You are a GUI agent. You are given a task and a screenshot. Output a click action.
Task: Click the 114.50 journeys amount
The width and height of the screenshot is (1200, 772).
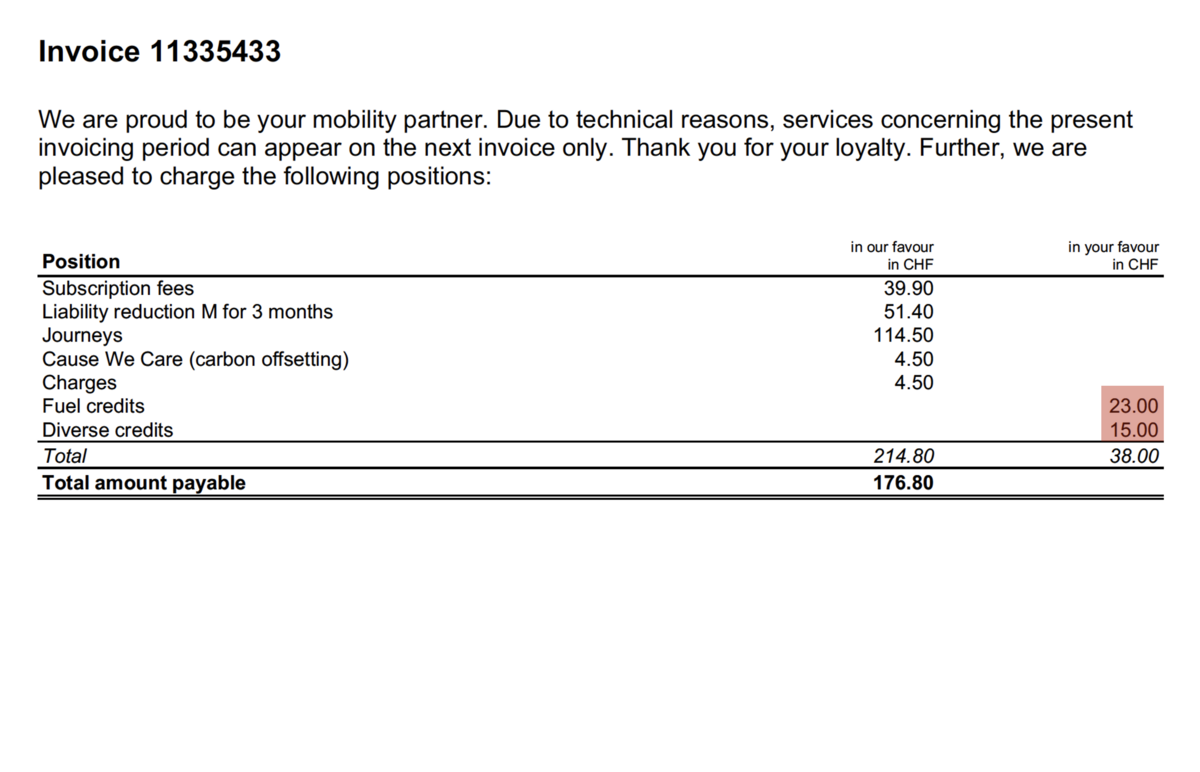[904, 336]
